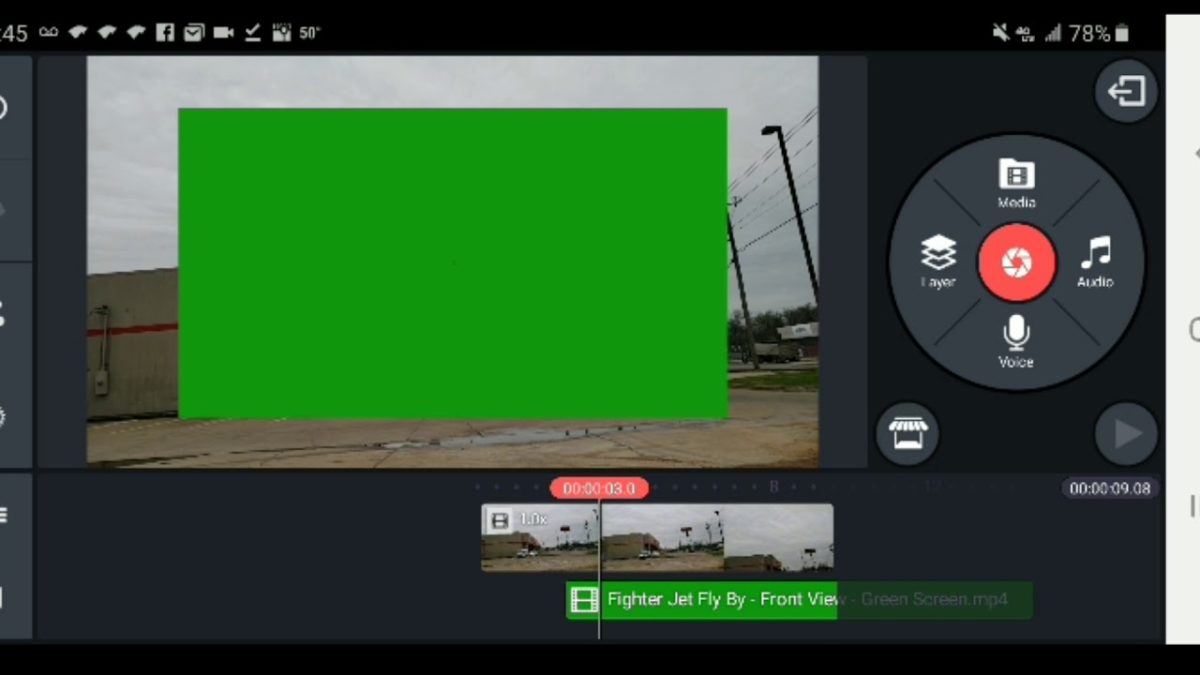Viewport: 1200px width, 675px height.
Task: Tap the exit project icon
Action: tap(1126, 92)
